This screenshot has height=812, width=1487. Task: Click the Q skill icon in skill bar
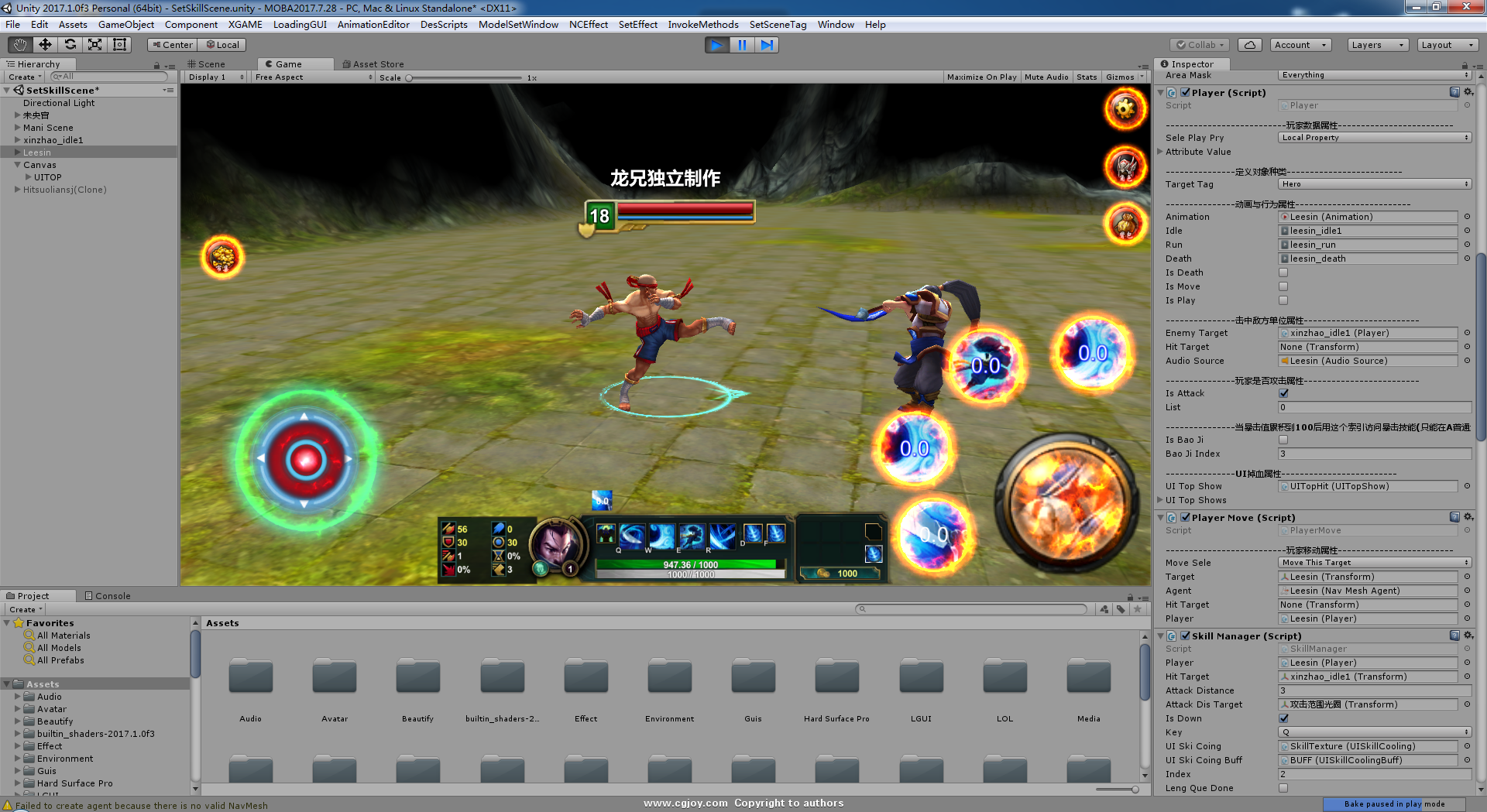point(632,535)
